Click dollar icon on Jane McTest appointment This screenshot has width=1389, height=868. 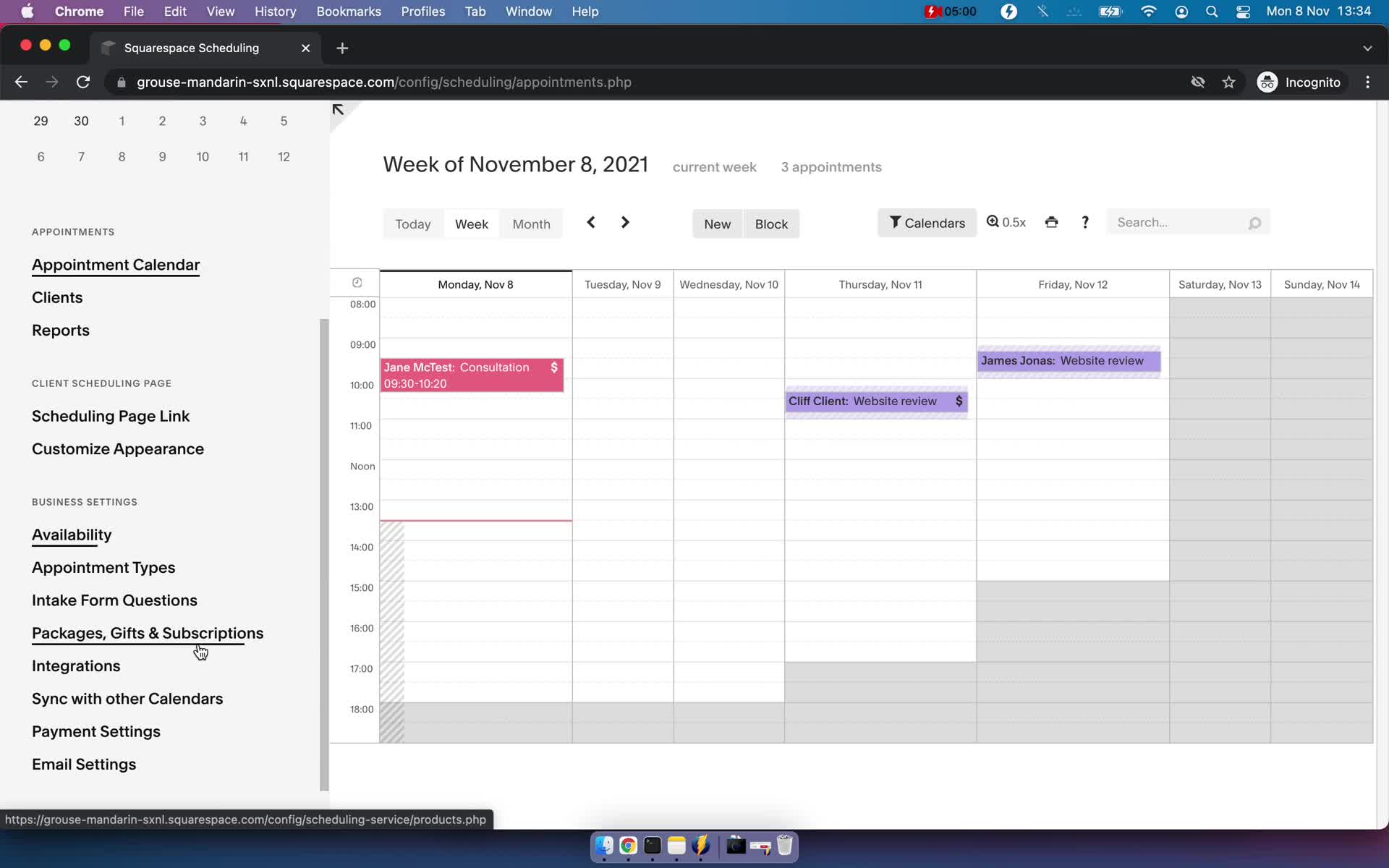[554, 367]
